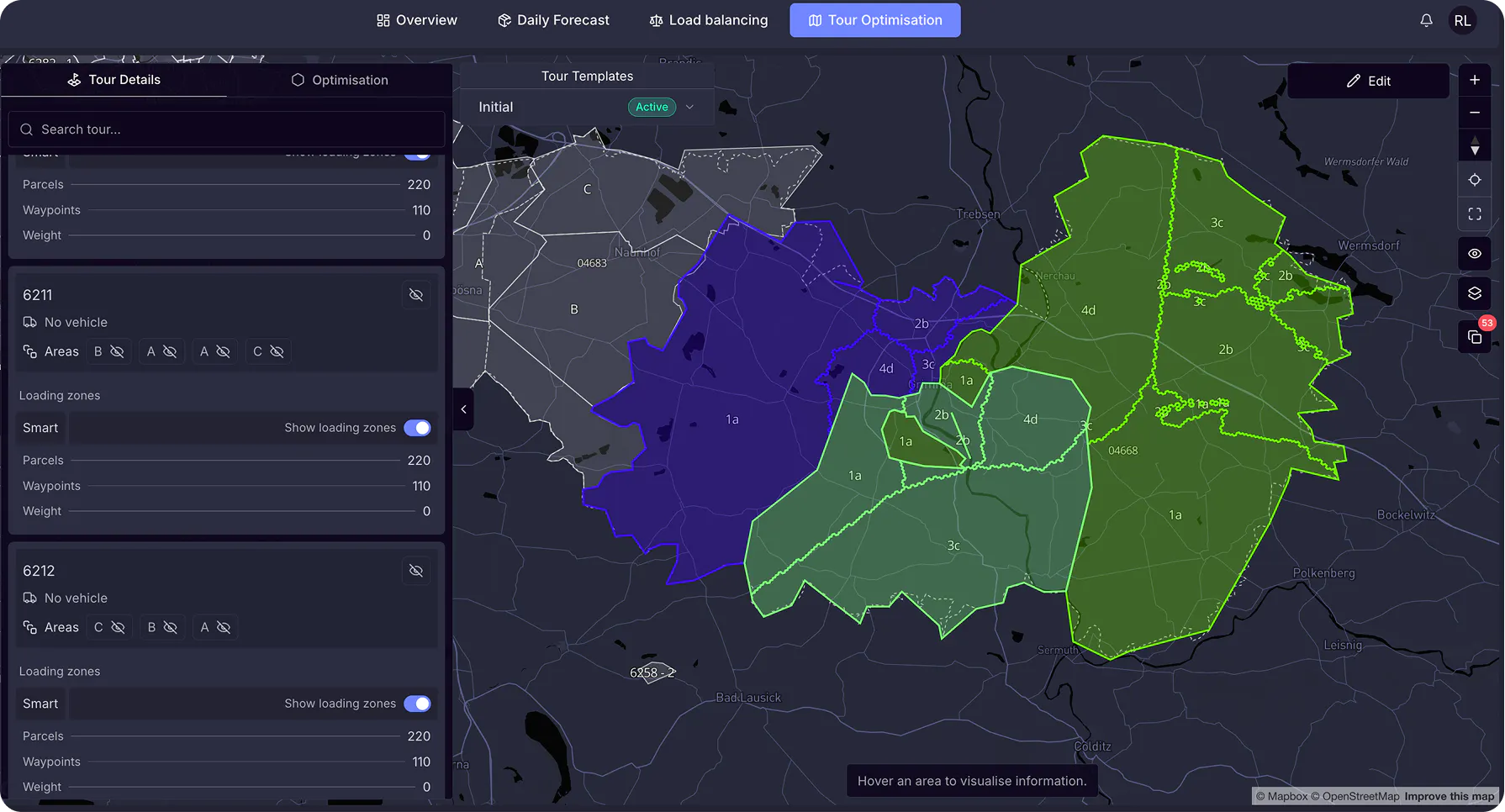Open the map layers selector

click(1475, 293)
